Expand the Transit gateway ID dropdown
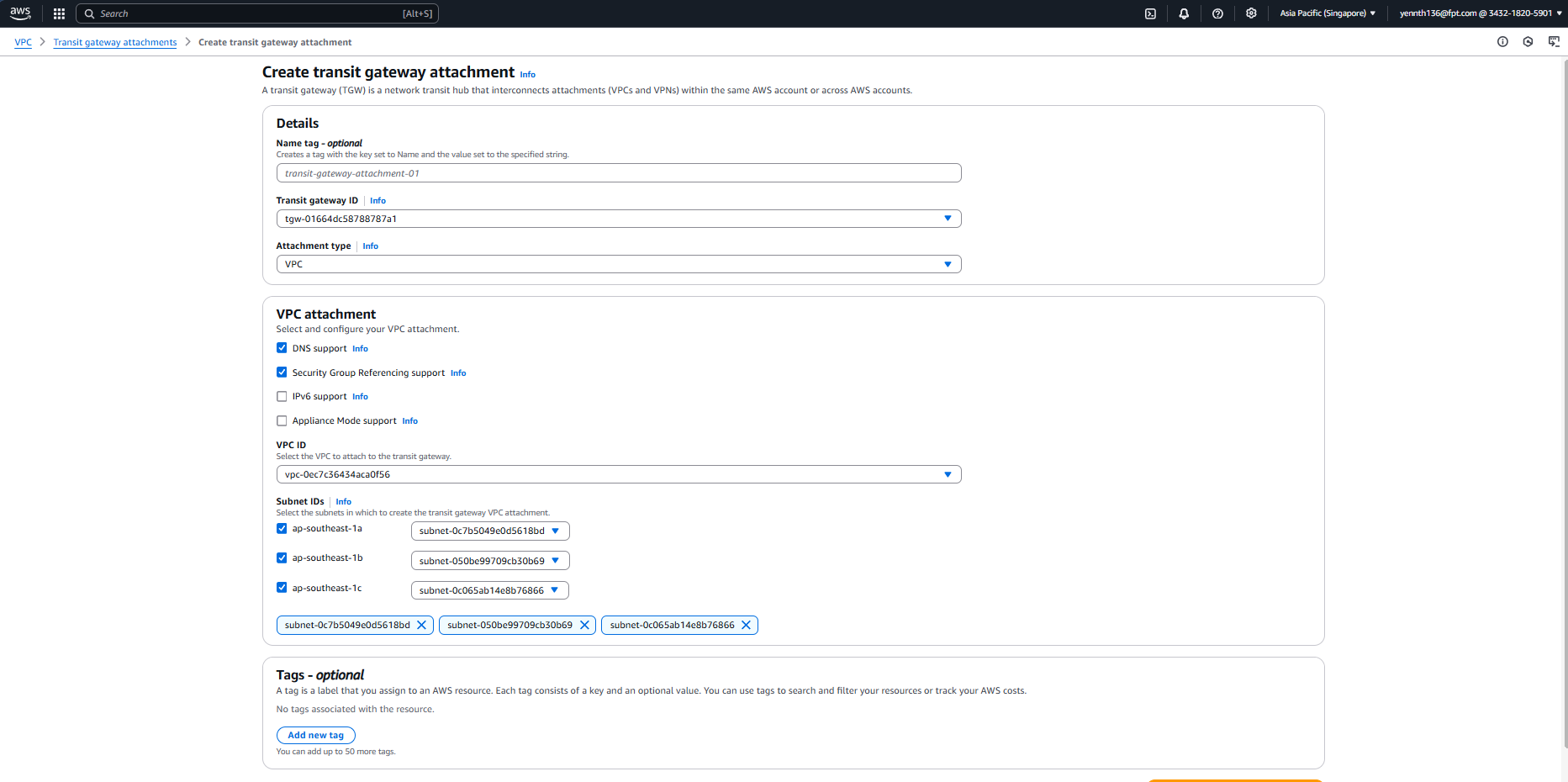Image resolution: width=1568 pixels, height=782 pixels. (x=618, y=219)
